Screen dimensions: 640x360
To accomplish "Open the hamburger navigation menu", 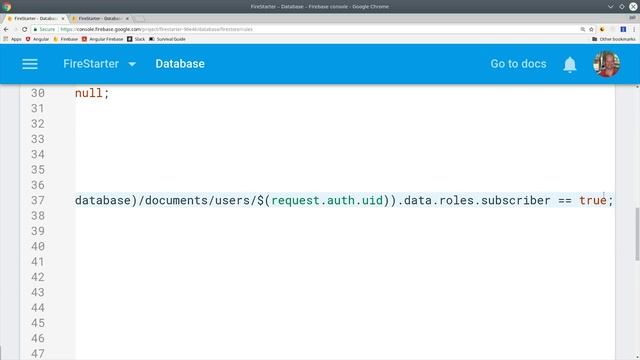I will pyautogui.click(x=30, y=64).
